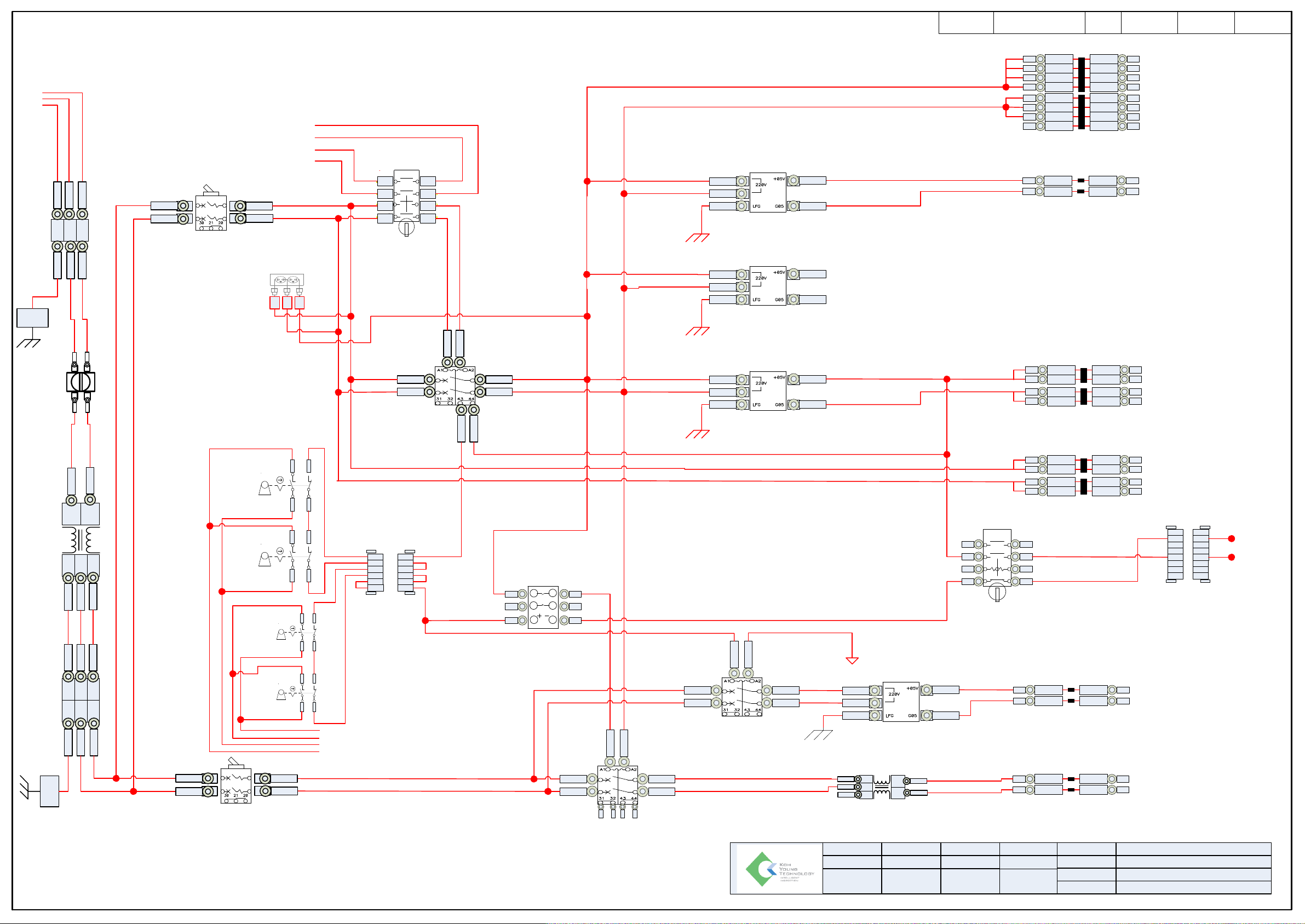Select the key knob below the right-side selector switch
The image size is (1305, 924).
click(x=997, y=592)
